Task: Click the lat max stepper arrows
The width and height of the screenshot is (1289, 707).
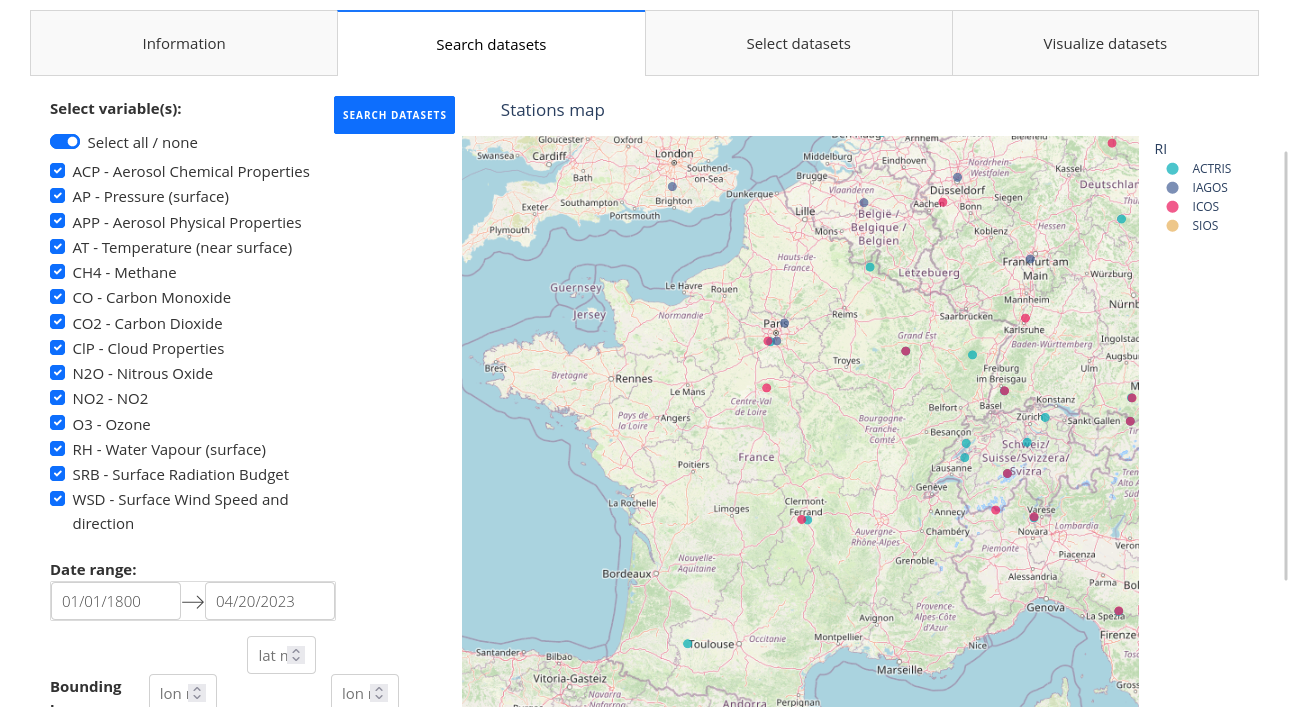Action: click(296, 655)
